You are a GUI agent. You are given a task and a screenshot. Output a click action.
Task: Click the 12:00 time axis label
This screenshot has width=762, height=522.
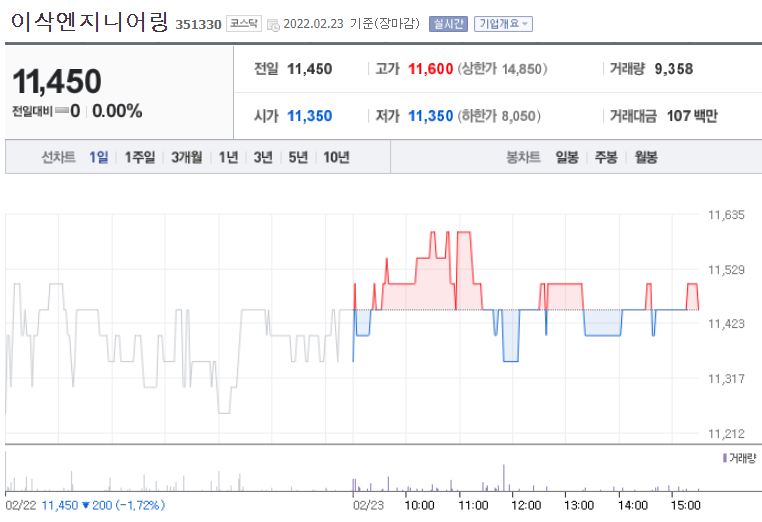coord(526,505)
